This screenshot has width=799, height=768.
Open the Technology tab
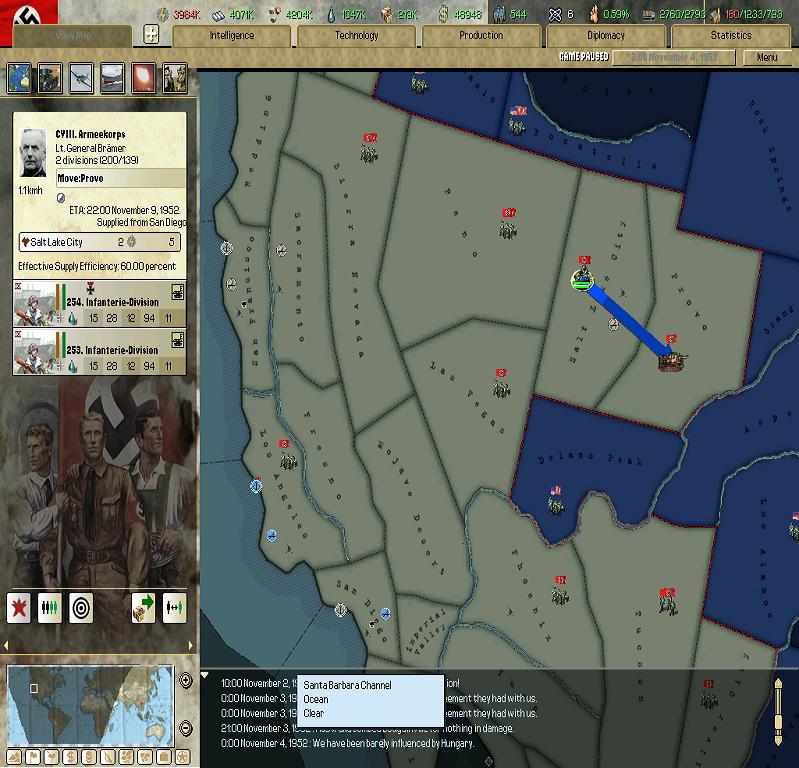tap(356, 36)
